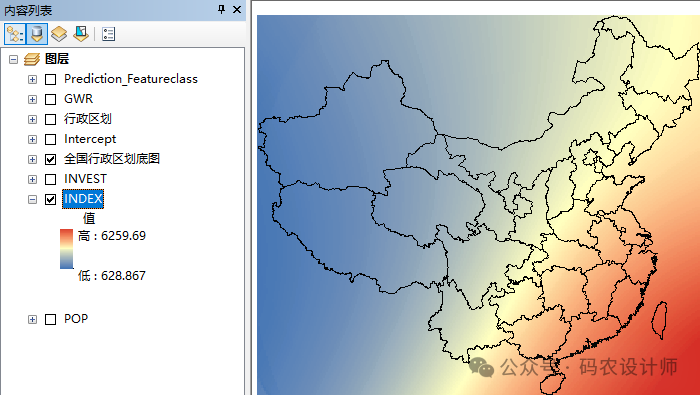
Task: Select the 行政区划 layer name
Action: tap(88, 119)
